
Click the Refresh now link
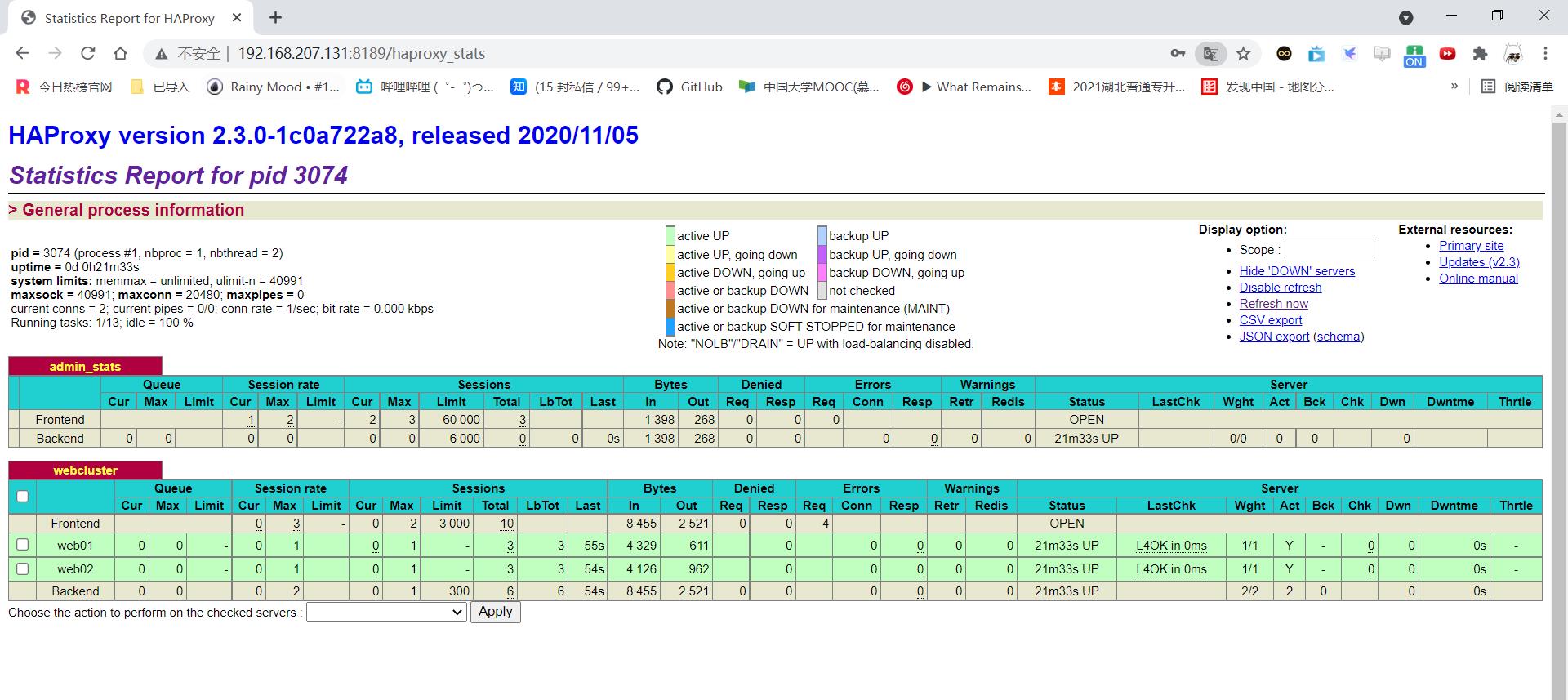point(1274,304)
